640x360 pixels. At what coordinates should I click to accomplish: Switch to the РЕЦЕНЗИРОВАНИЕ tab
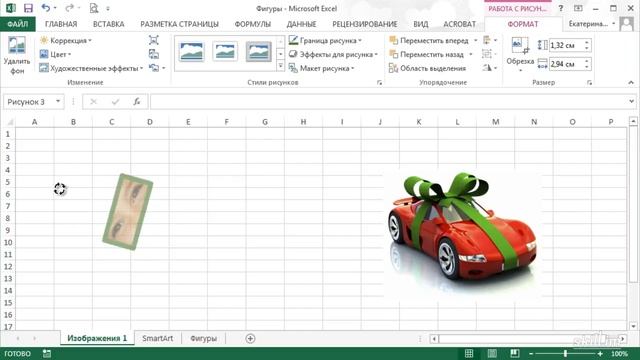point(364,24)
